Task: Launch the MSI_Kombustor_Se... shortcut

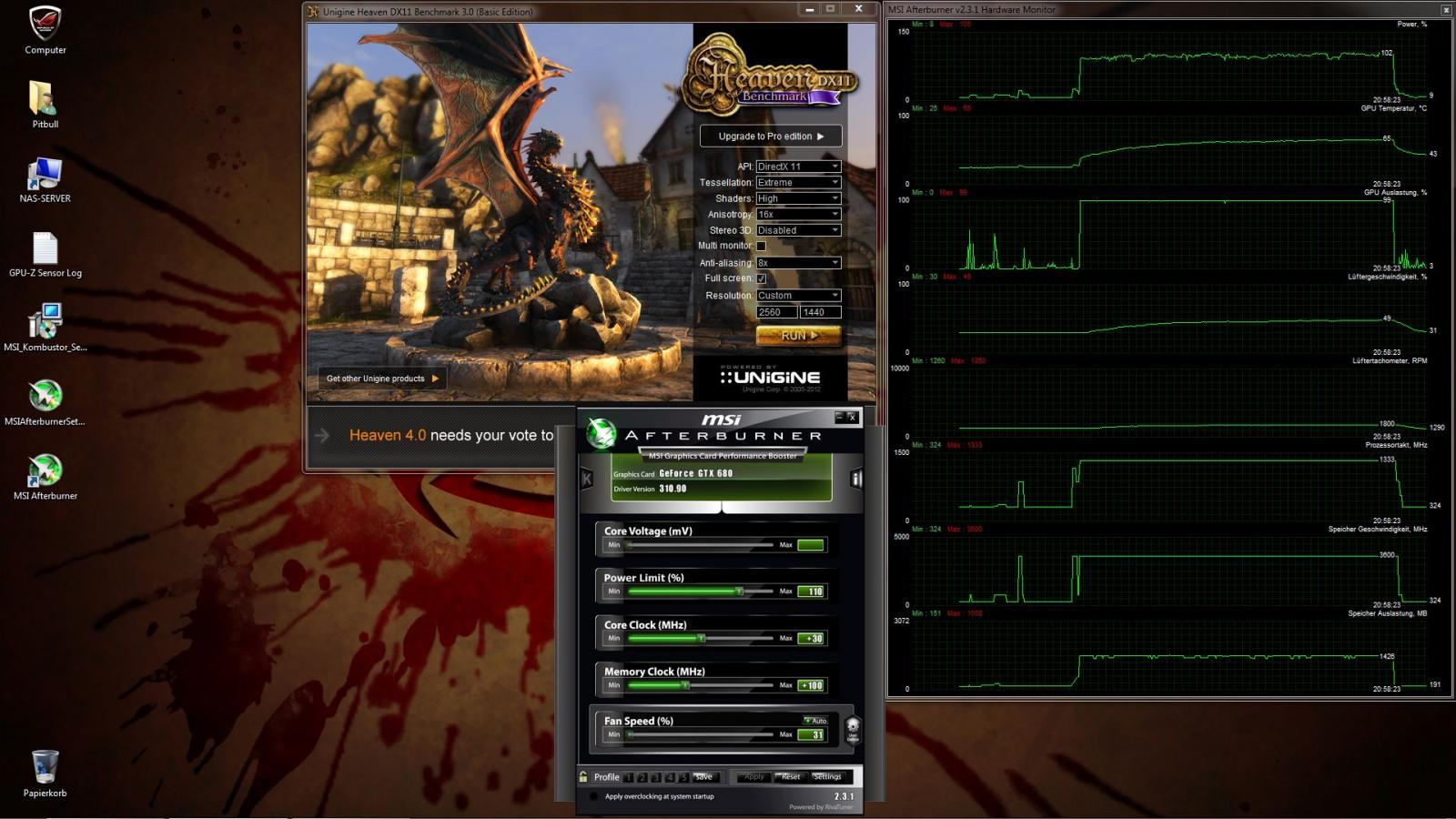Action: tap(45, 329)
